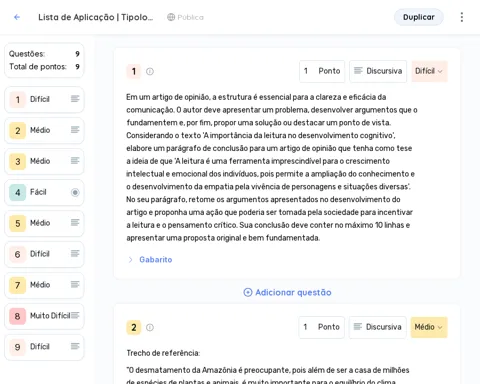480x384 pixels.
Task: Click the Total de pontos: label
Action: 38,67
